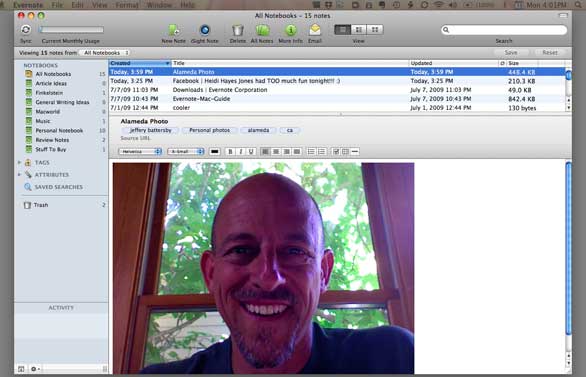The image size is (586, 377).
Task: Open the iSight Note camera tool
Action: click(x=205, y=30)
